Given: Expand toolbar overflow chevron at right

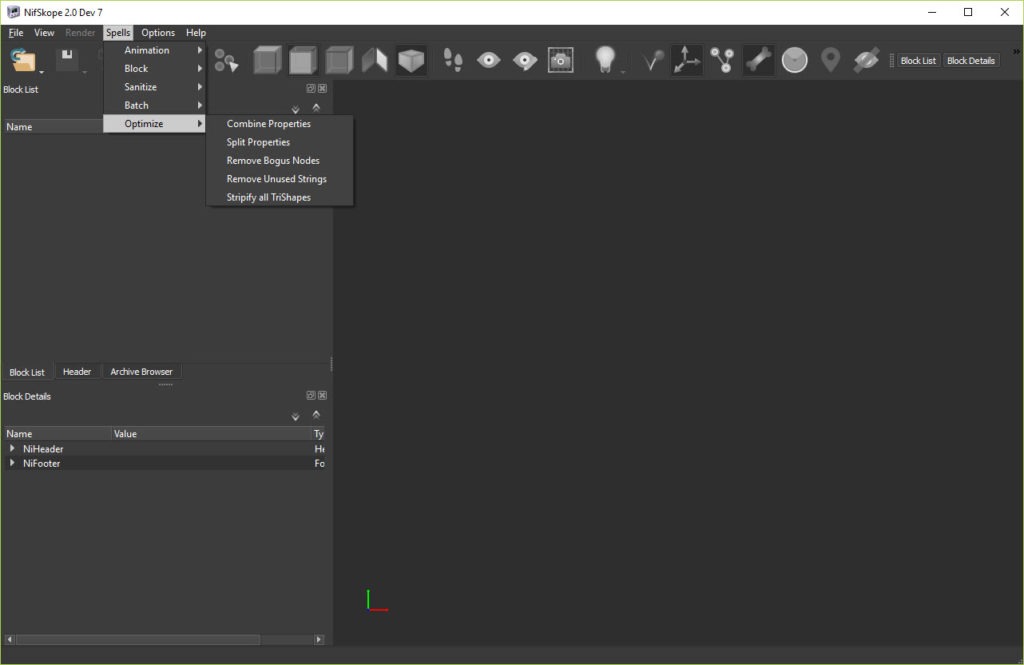Looking at the screenshot, I should pyautogui.click(x=1017, y=52).
